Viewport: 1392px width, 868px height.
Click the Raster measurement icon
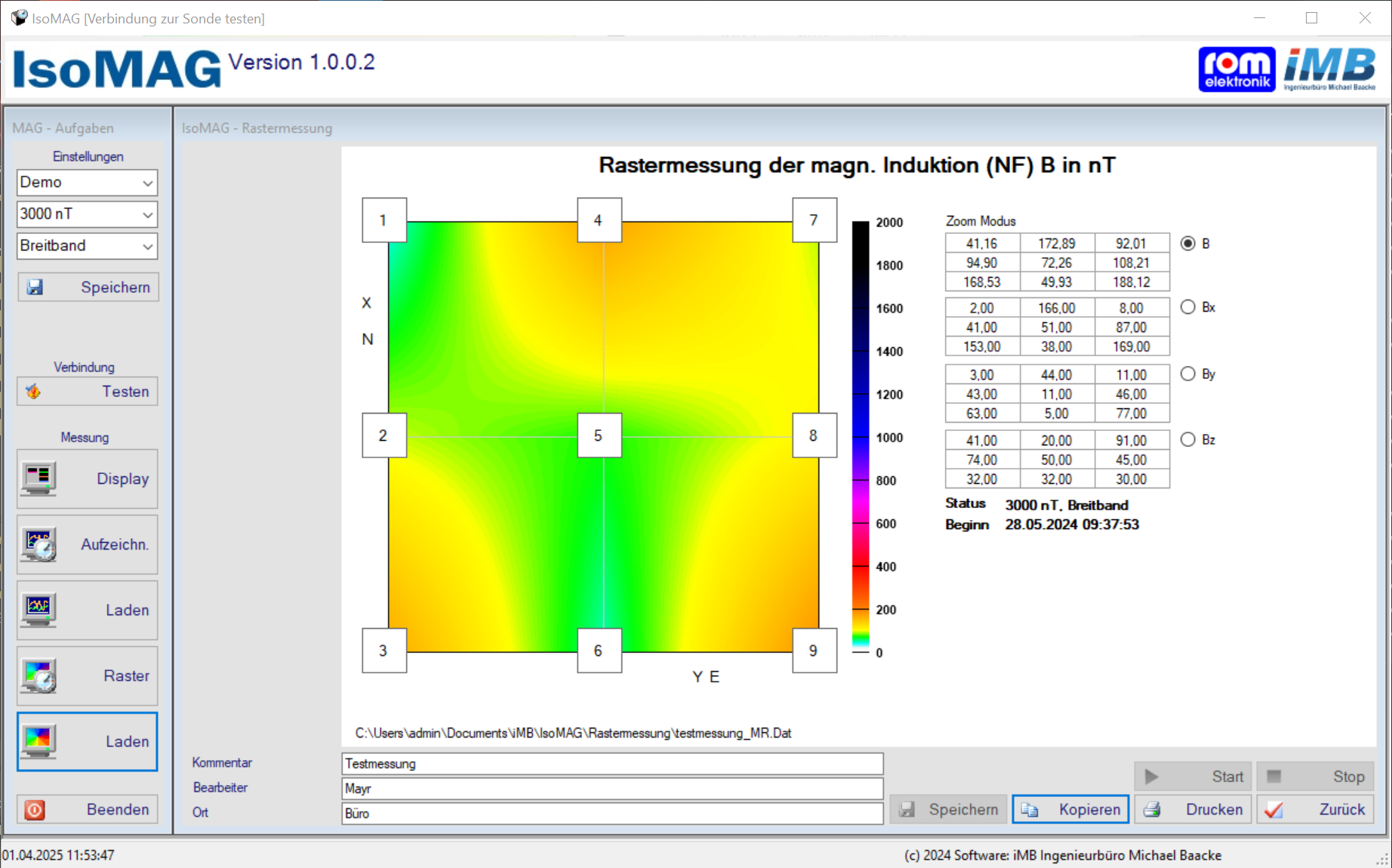click(38, 676)
